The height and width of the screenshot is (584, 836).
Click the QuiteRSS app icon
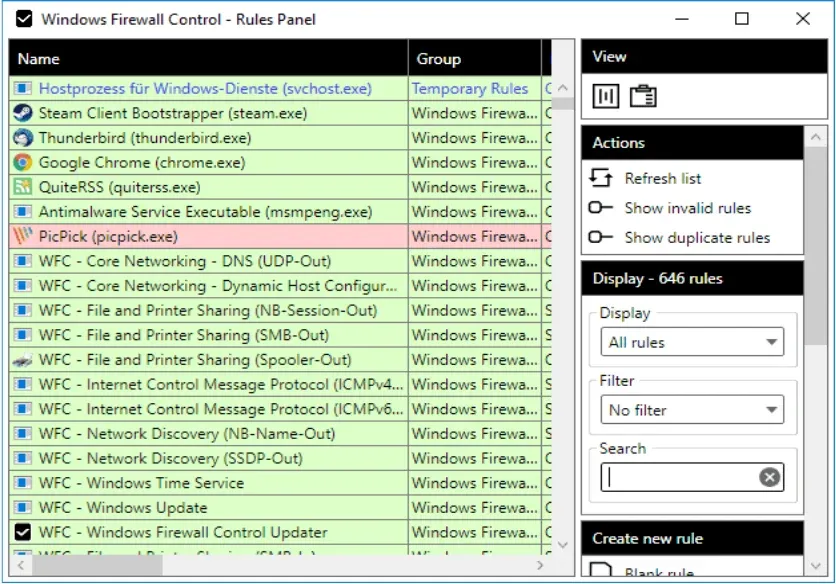[22, 187]
